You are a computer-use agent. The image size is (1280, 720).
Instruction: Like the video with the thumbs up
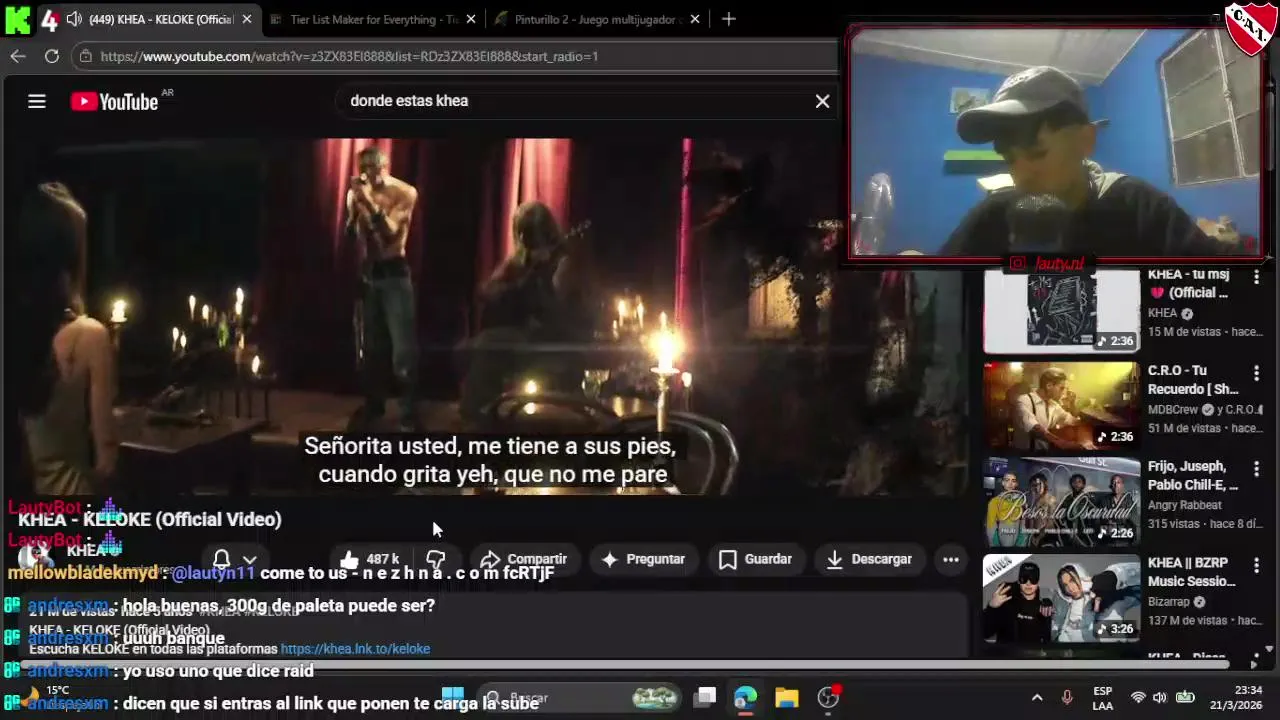[x=370, y=559]
